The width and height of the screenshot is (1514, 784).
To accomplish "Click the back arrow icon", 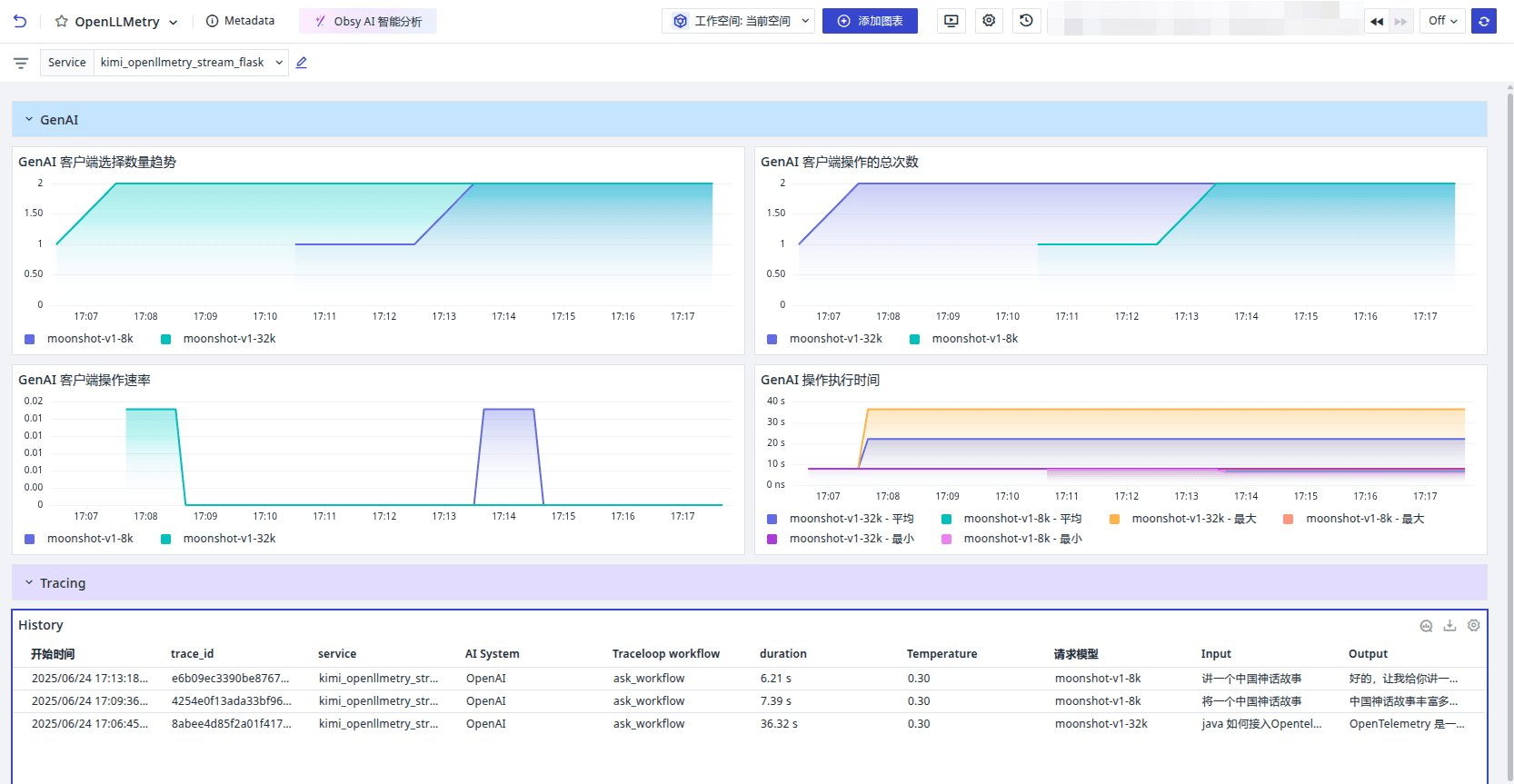I will (20, 21).
